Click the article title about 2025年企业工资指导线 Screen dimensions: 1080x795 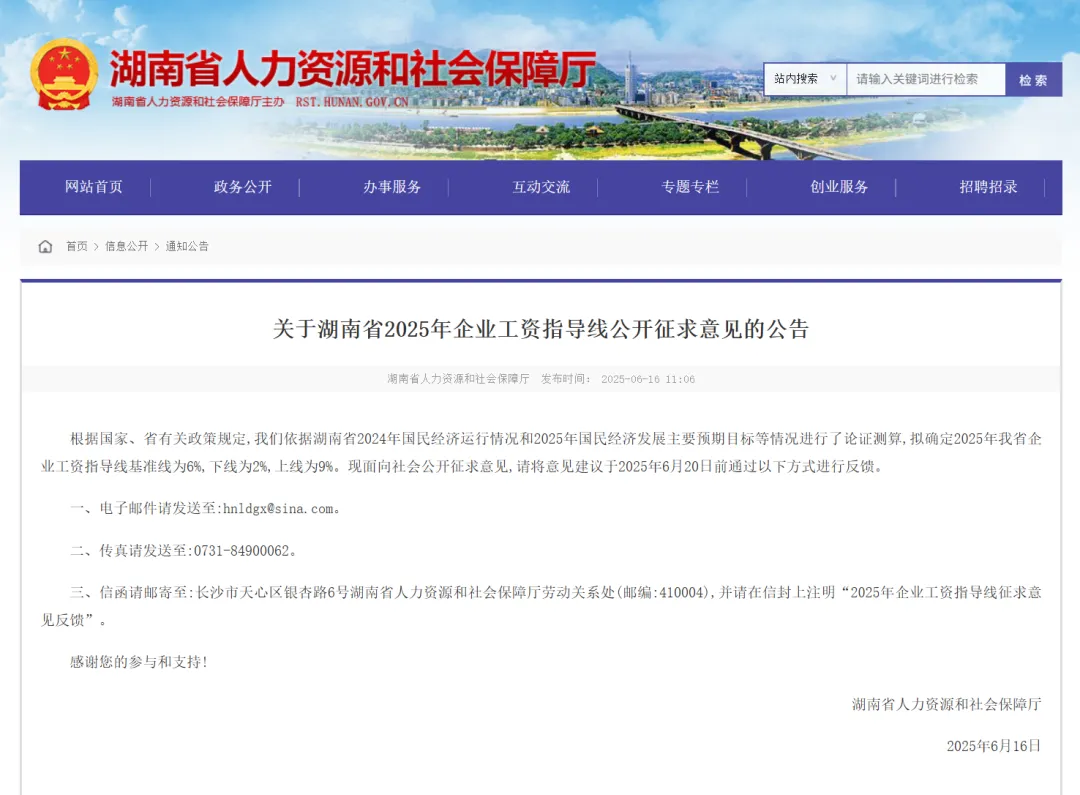click(540, 329)
